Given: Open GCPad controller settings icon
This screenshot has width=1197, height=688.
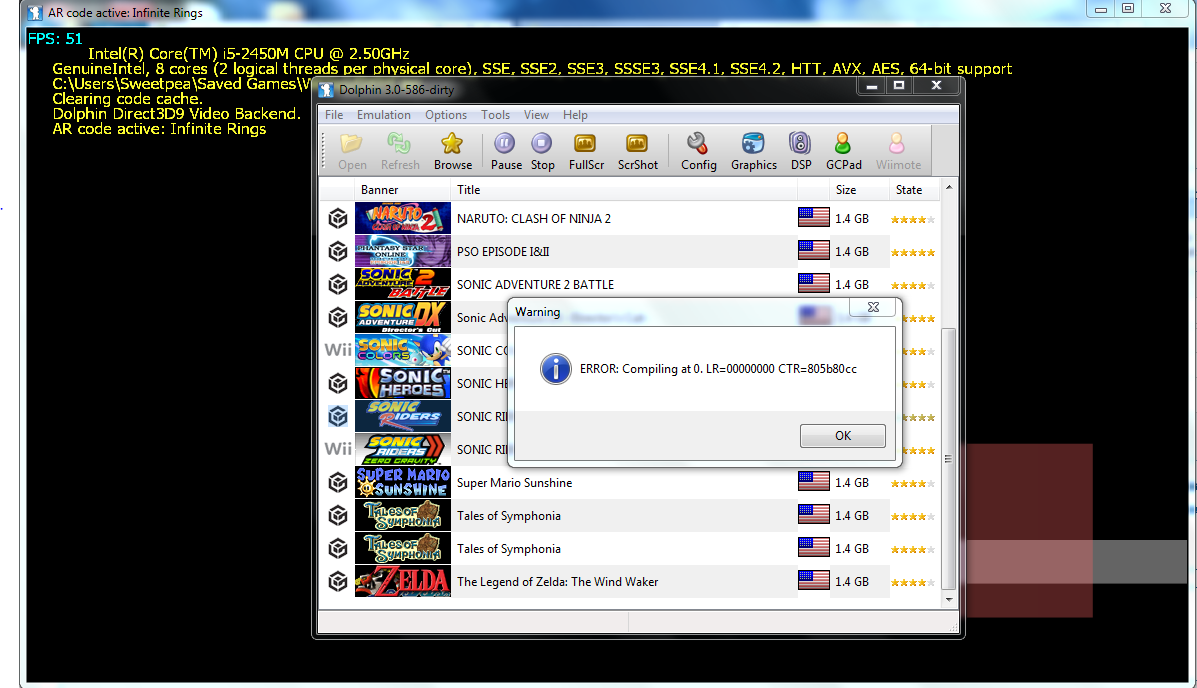Looking at the screenshot, I should 843,144.
